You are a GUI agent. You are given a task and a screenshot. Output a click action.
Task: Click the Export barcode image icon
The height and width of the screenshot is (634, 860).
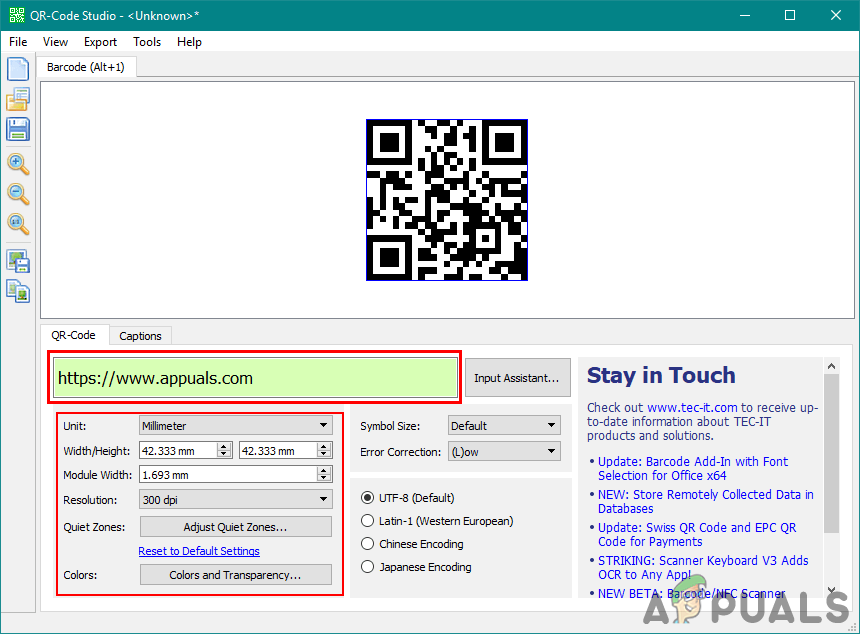(x=18, y=261)
